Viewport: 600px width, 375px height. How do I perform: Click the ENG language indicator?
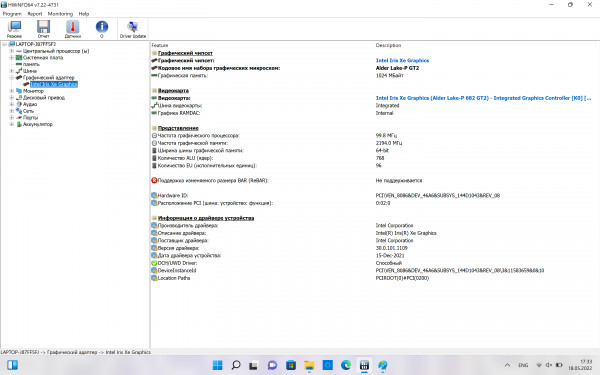[x=523, y=365]
